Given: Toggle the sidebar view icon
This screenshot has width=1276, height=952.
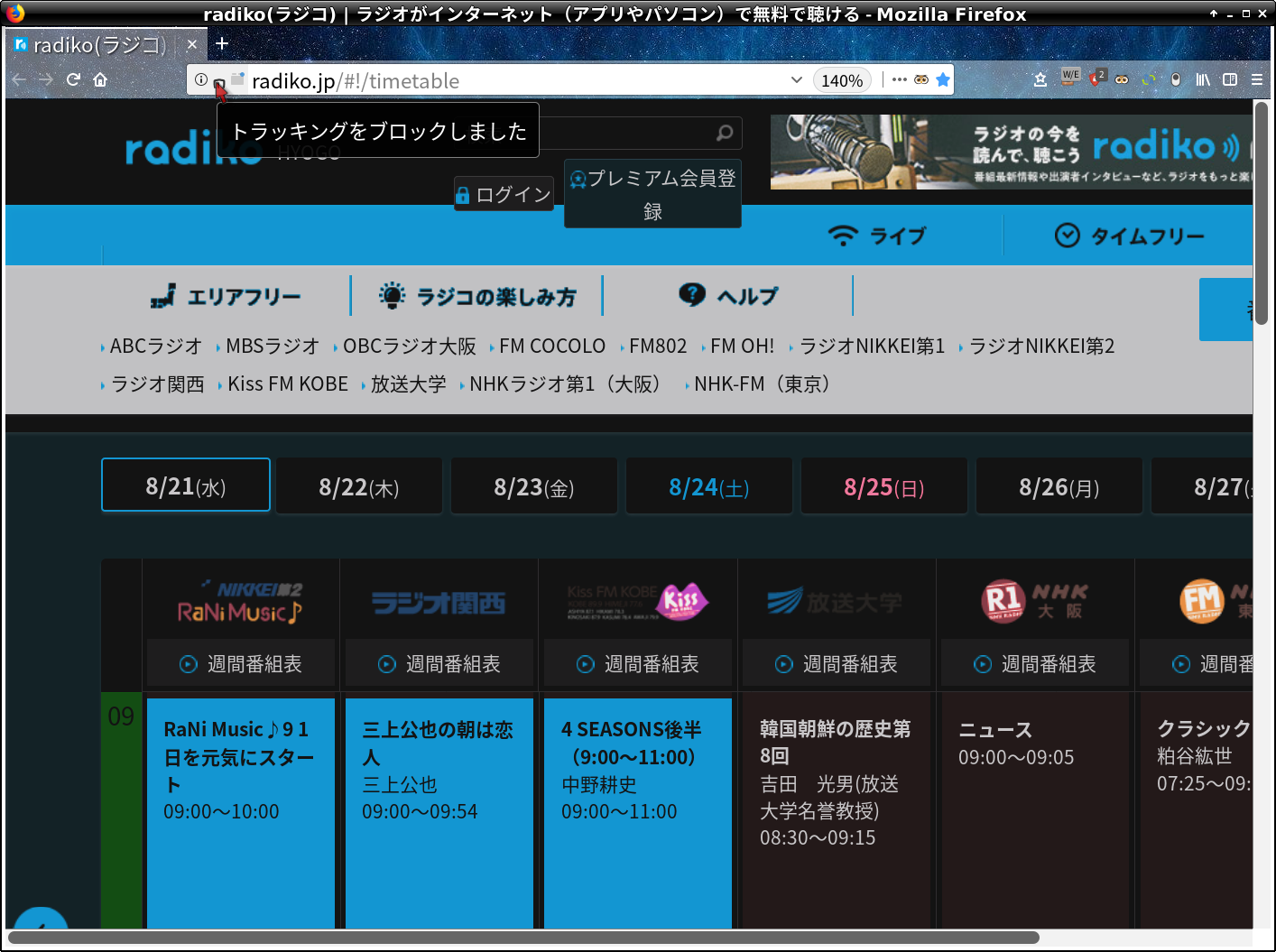Looking at the screenshot, I should pyautogui.click(x=1230, y=79).
